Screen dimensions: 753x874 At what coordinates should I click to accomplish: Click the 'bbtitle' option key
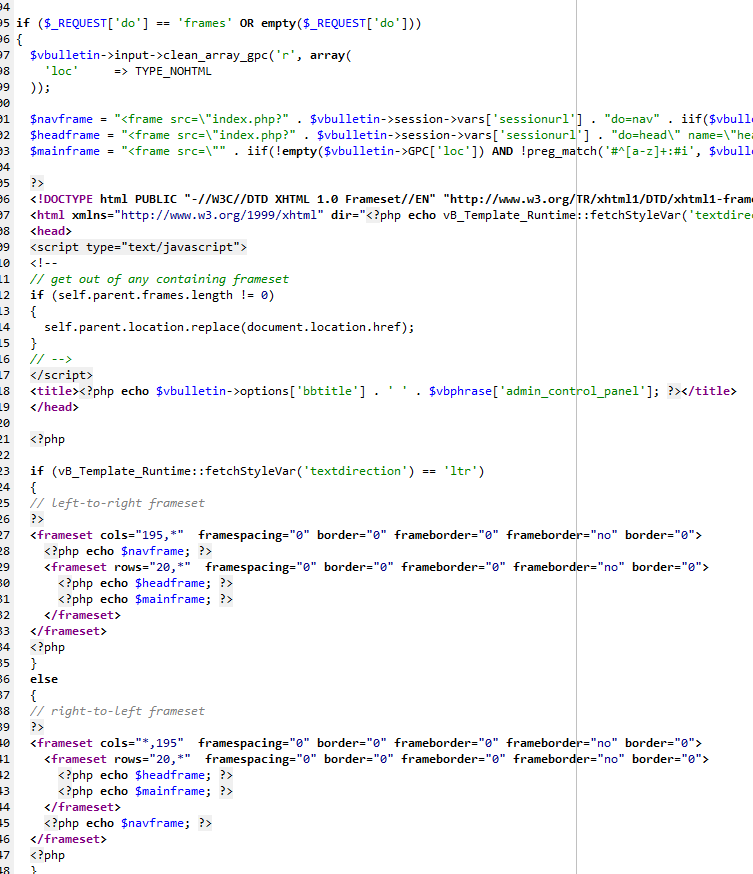pos(327,391)
